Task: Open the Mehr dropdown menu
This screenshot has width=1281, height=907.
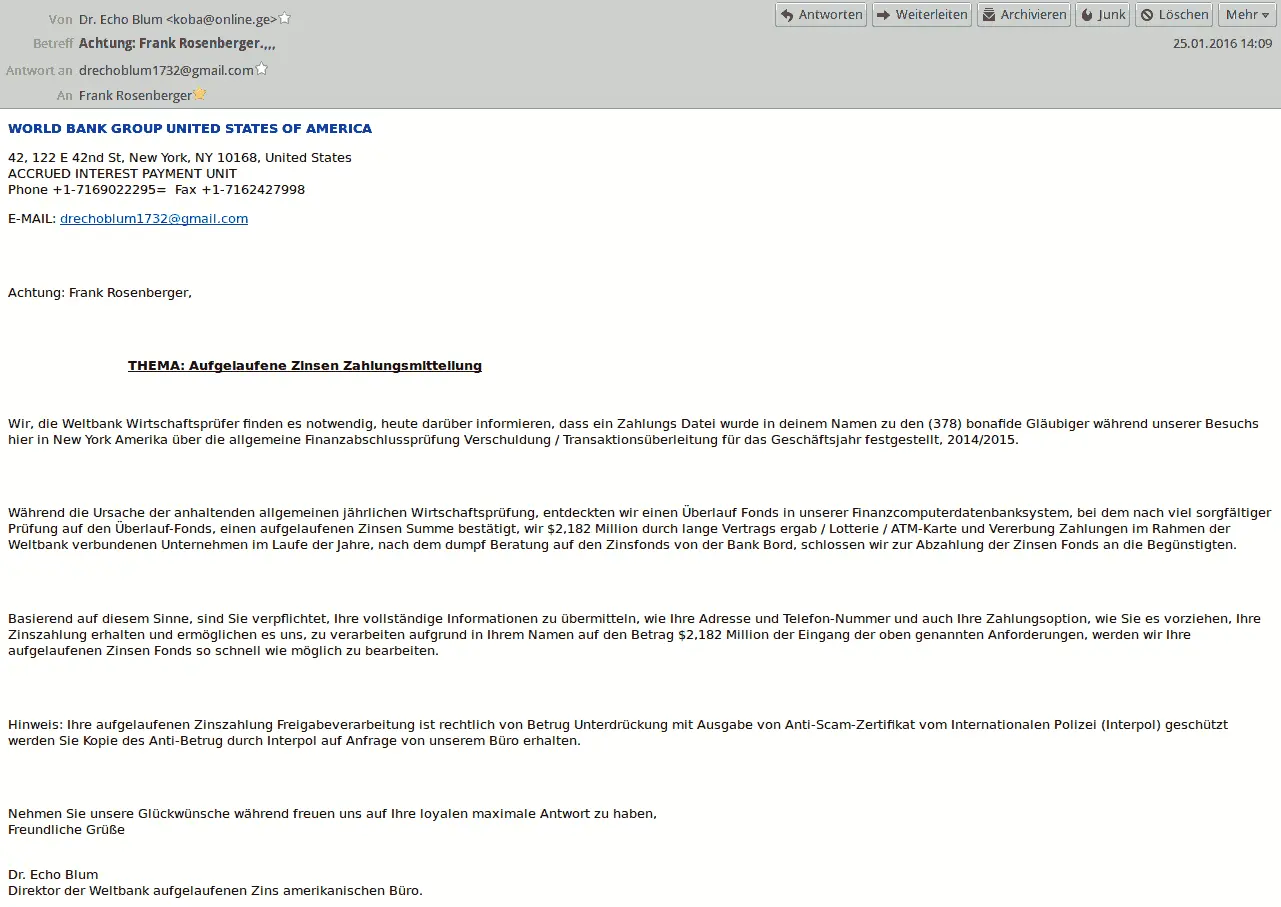Action: click(1248, 15)
